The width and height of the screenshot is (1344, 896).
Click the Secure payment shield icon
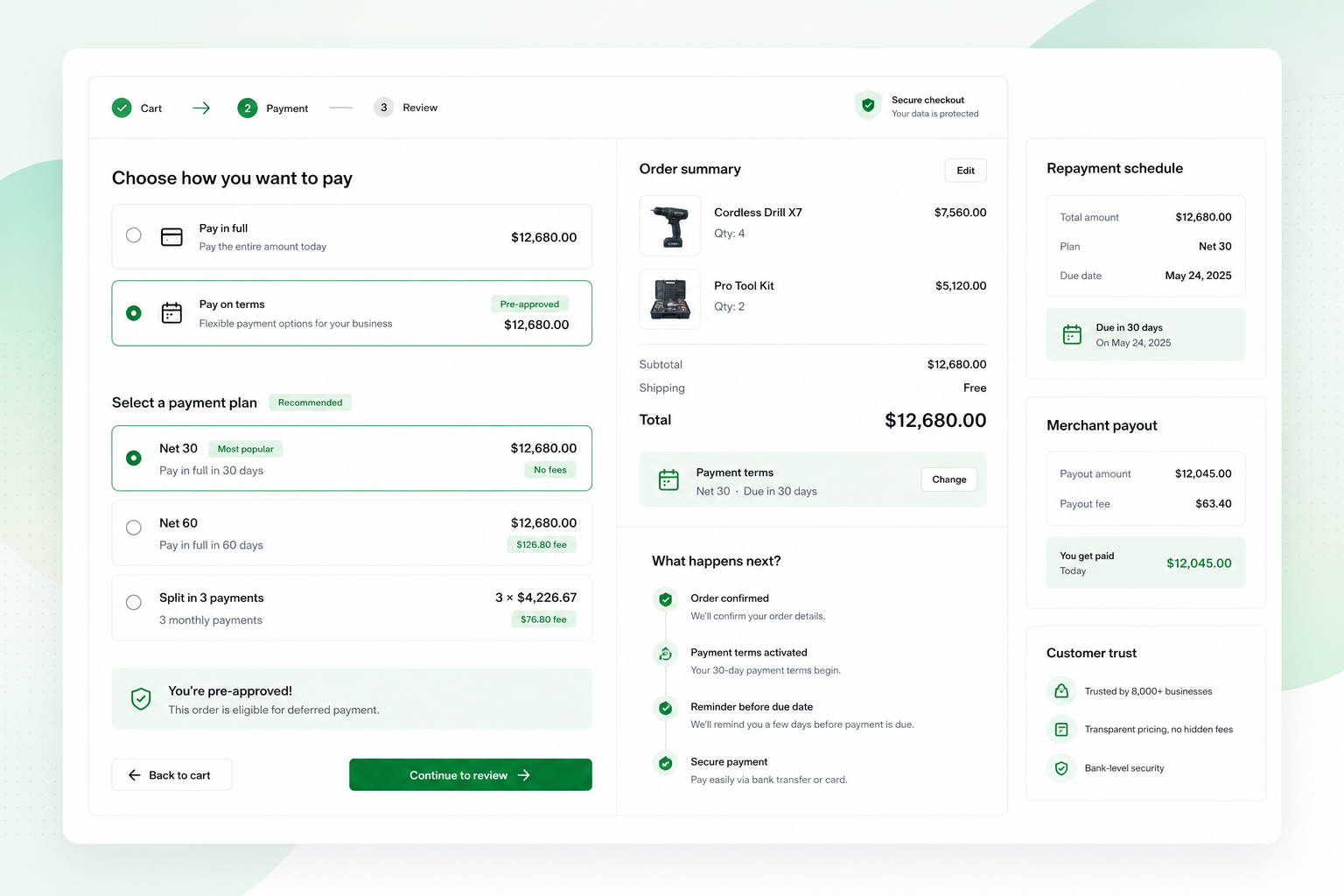coord(666,763)
